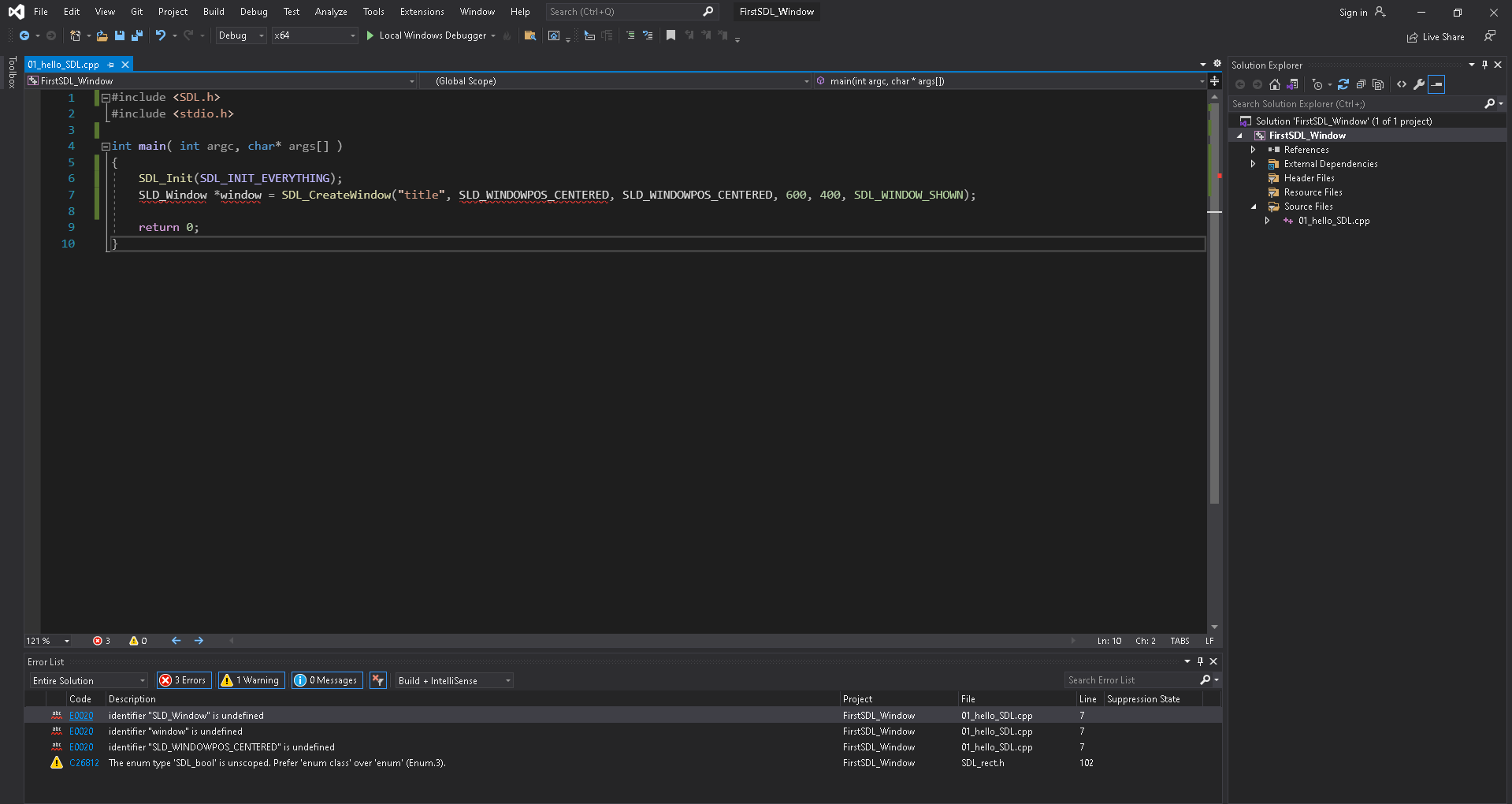This screenshot has height=804, width=1512.
Task: Click the Toolbox side tab
Action: [x=12, y=73]
